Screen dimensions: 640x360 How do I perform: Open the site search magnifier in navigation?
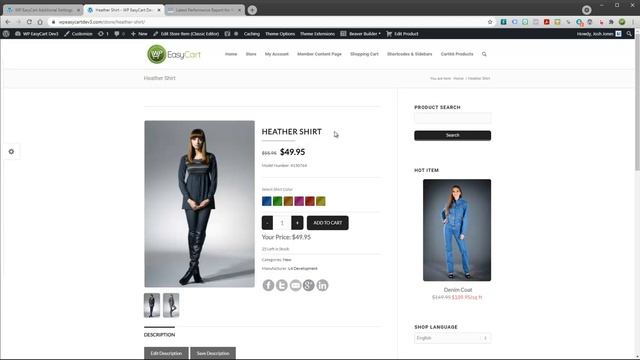[x=484, y=54]
